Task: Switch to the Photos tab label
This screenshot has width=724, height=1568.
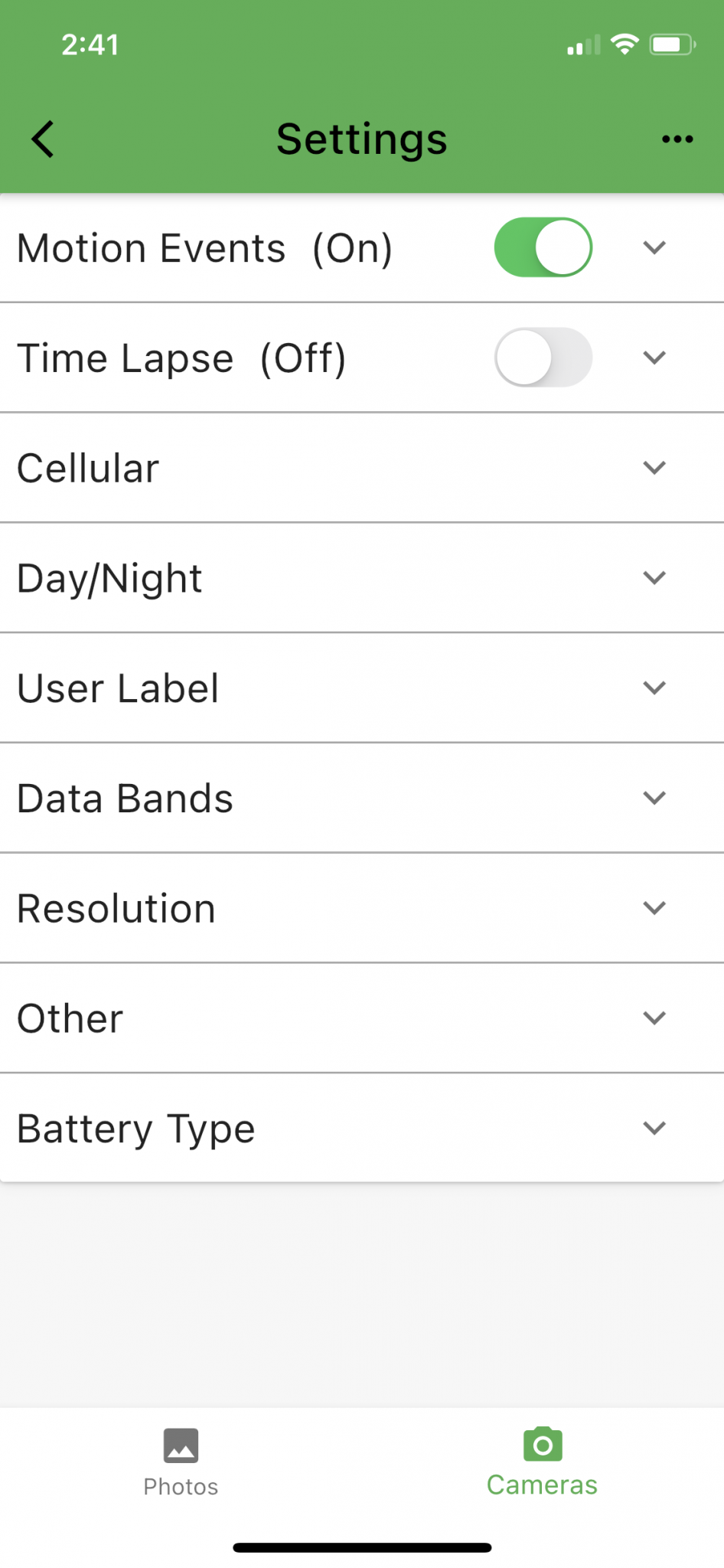Action: pyautogui.click(x=181, y=1487)
